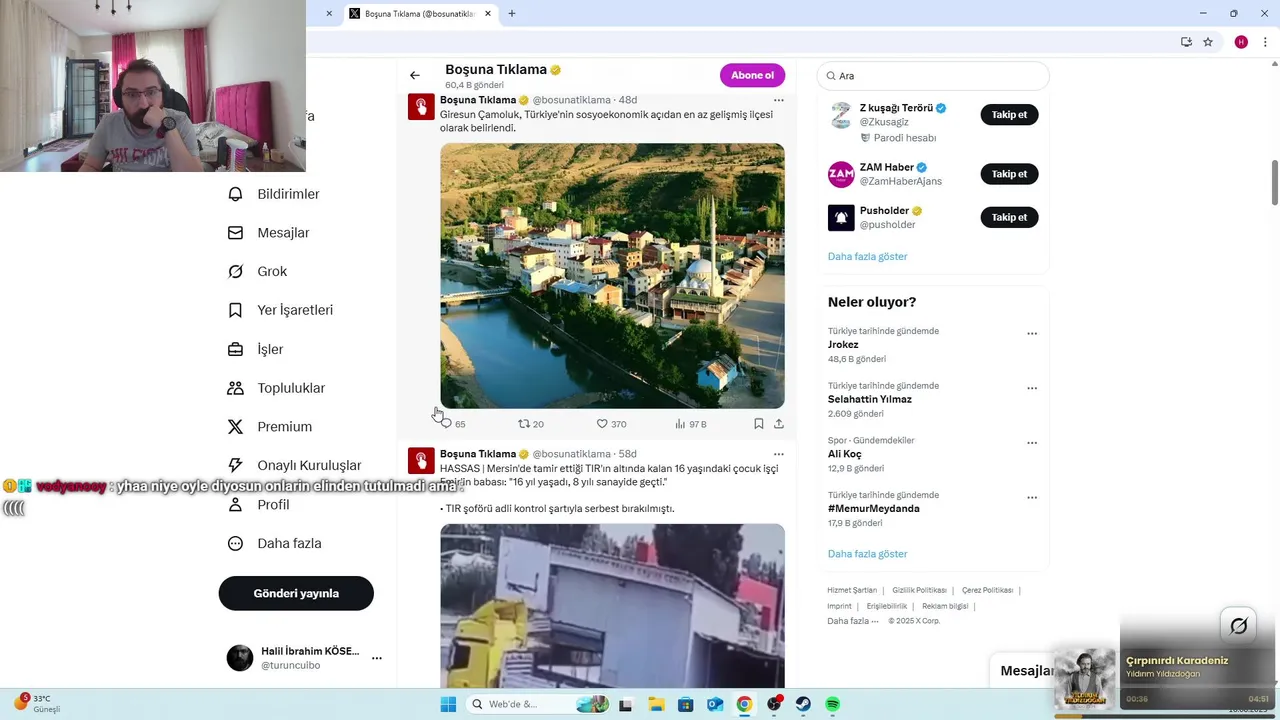Expand footer Daha fazla links menu
The width and height of the screenshot is (1280, 720).
click(853, 621)
